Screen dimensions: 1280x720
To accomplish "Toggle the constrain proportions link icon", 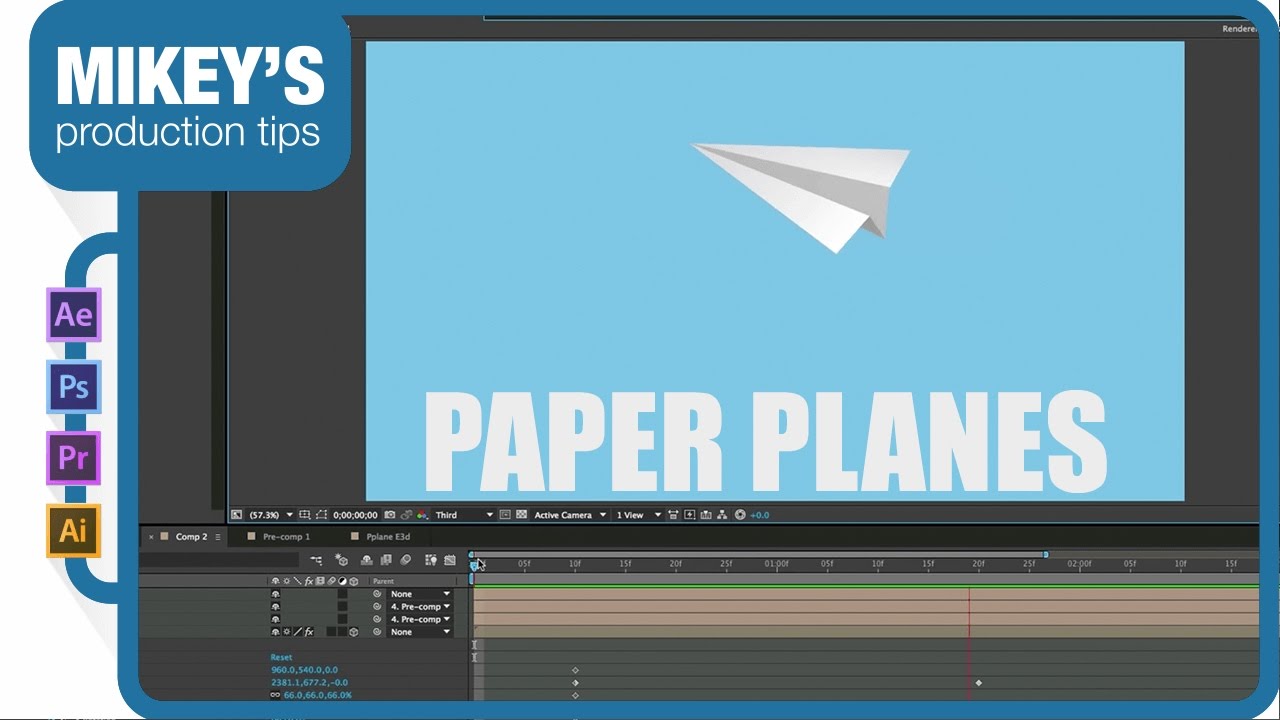I will coord(275,695).
